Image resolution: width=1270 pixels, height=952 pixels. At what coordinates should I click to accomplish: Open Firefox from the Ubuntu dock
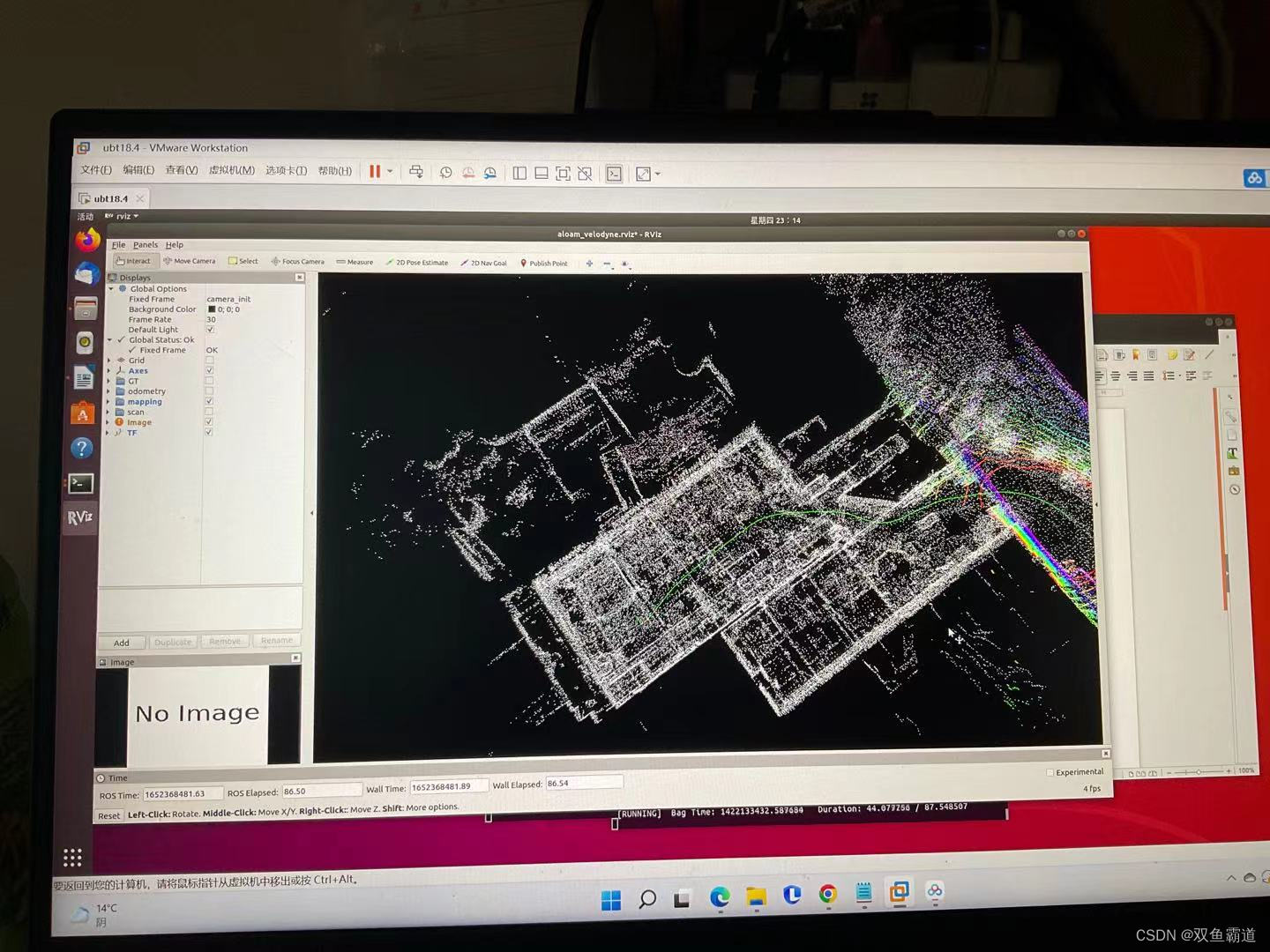pos(87,240)
